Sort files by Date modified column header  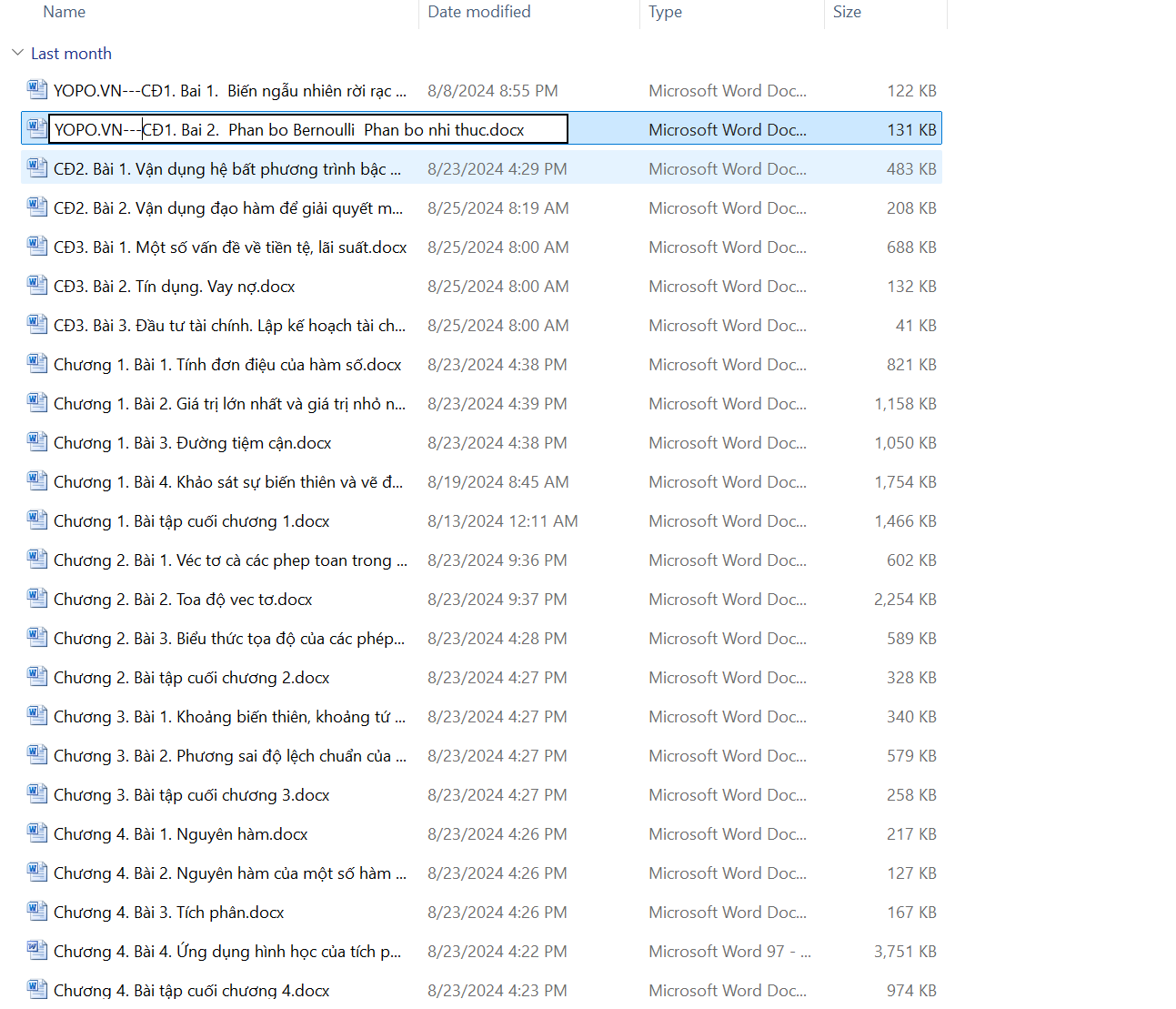point(479,12)
